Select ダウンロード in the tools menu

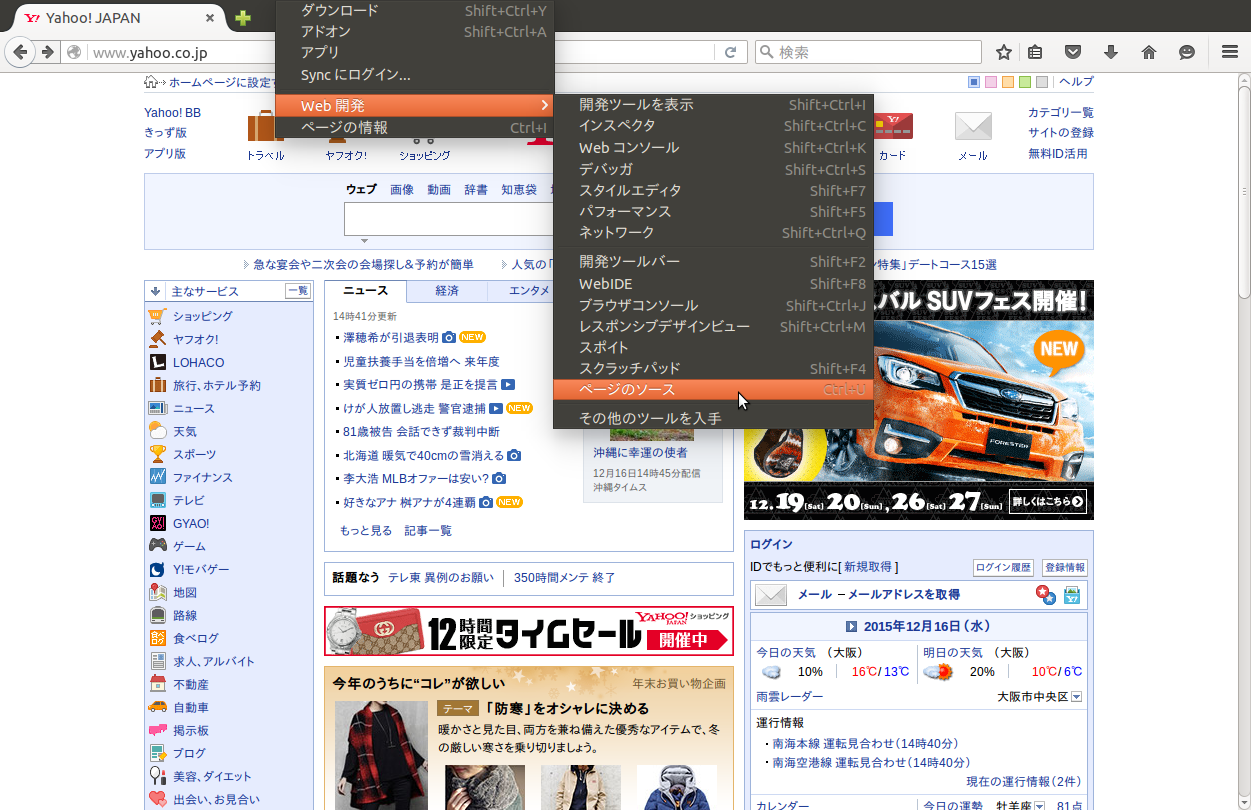click(414, 10)
